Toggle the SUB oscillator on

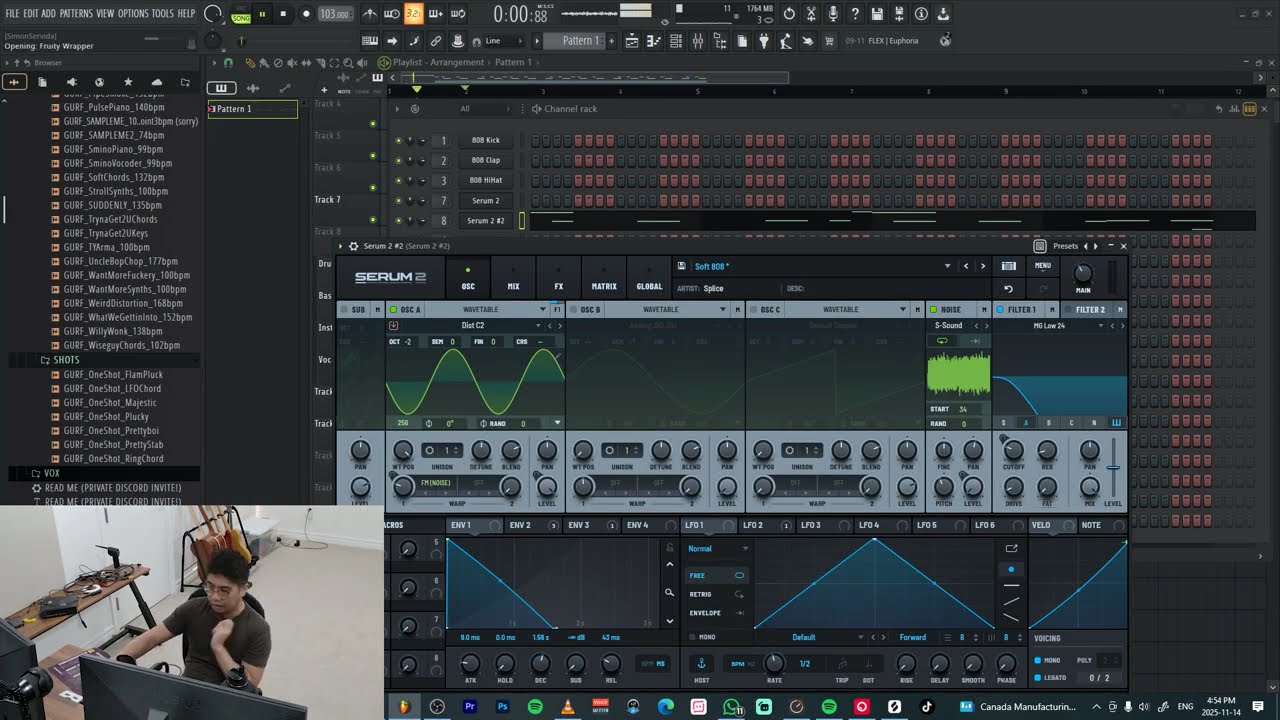point(344,310)
